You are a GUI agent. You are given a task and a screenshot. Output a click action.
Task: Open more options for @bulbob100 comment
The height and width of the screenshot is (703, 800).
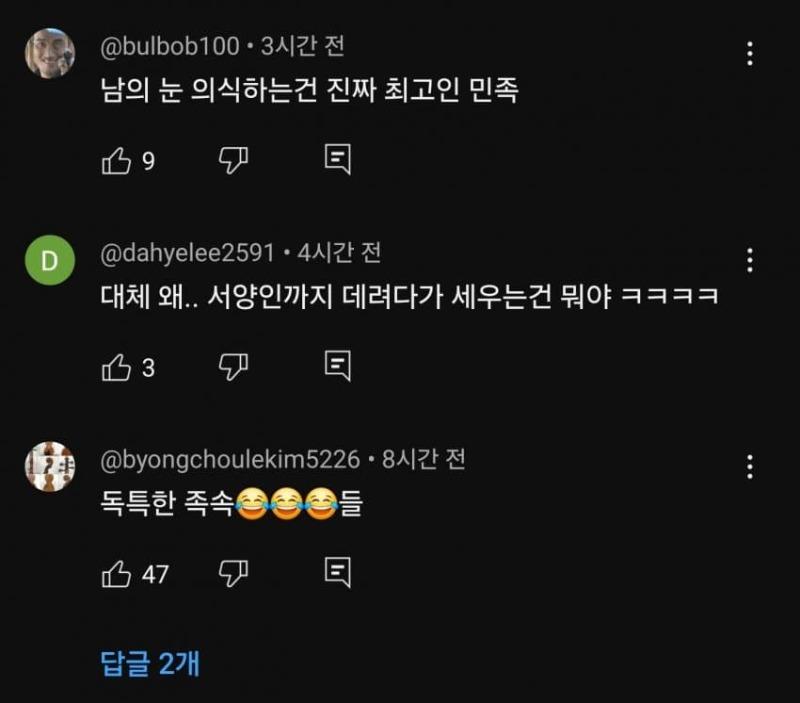(749, 54)
